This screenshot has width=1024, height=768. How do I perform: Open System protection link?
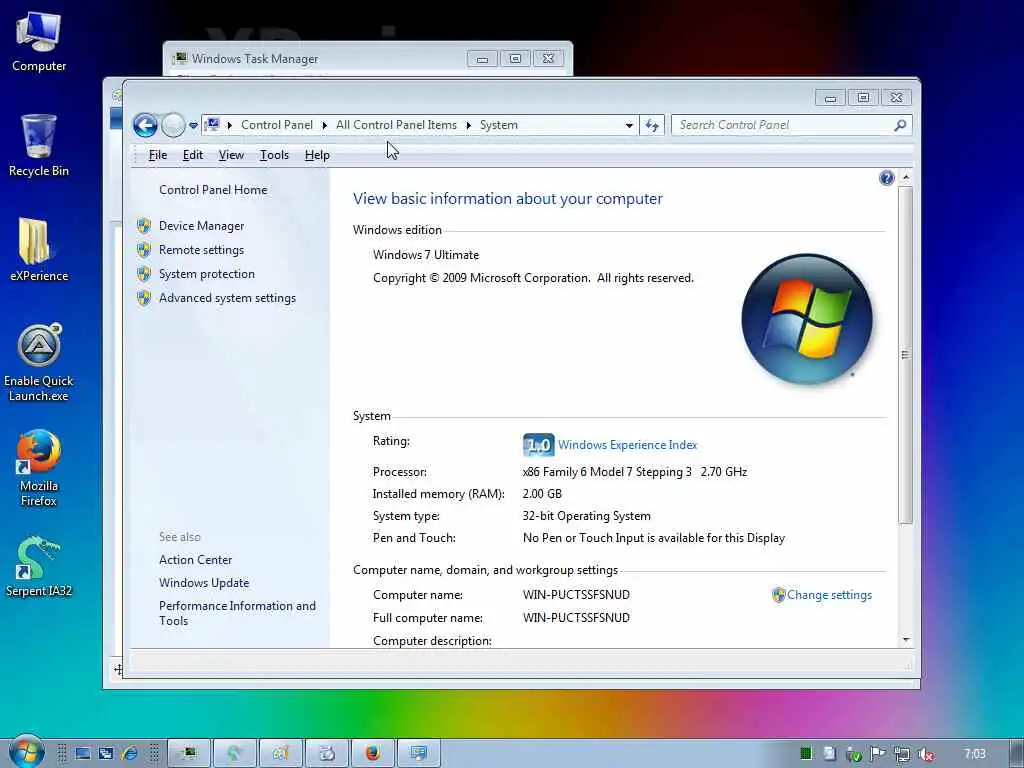(206, 274)
